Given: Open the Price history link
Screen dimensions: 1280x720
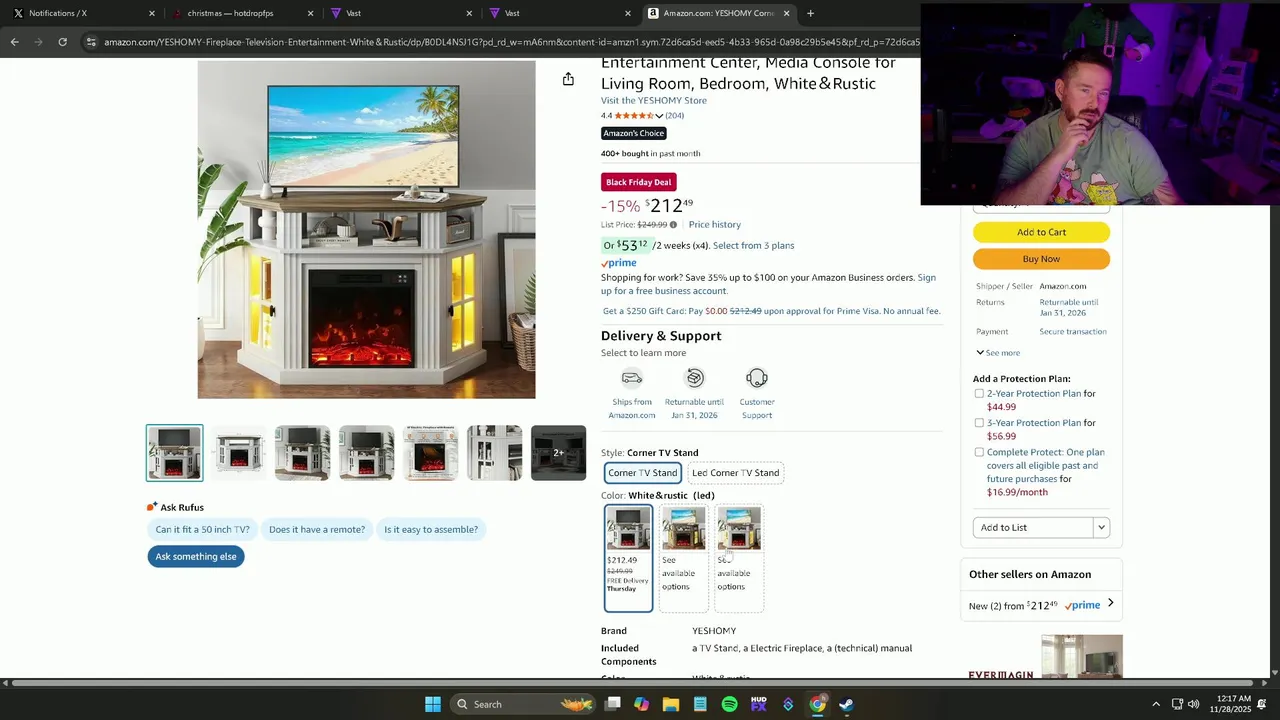Looking at the screenshot, I should coord(714,225).
